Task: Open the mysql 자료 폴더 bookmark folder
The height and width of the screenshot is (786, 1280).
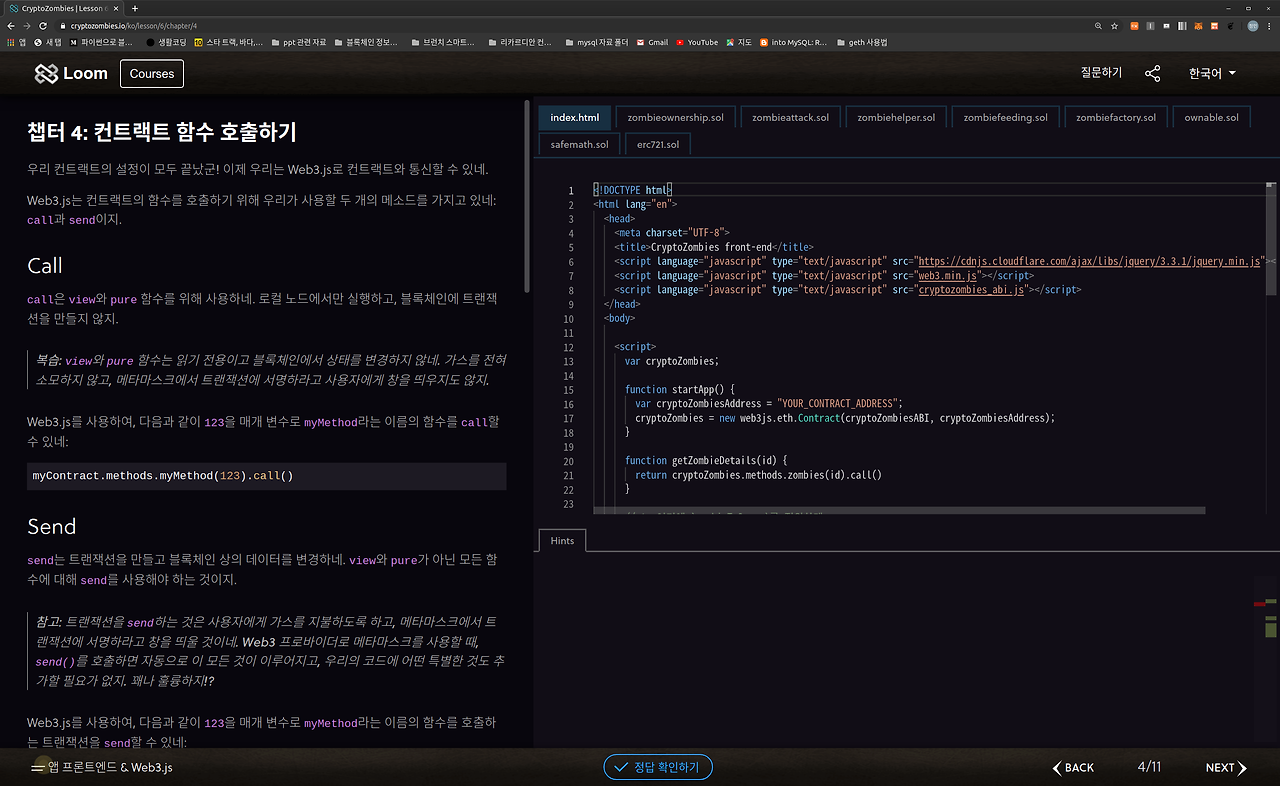Action: (x=596, y=42)
